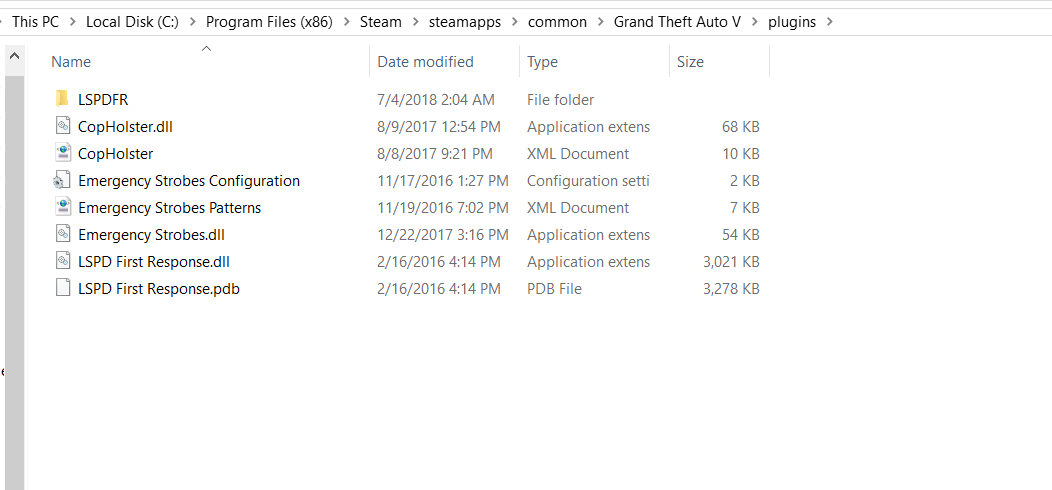Expand the chevron after plugins in breadcrumb
Image resolution: width=1052 pixels, height=490 pixels.
coord(829,22)
